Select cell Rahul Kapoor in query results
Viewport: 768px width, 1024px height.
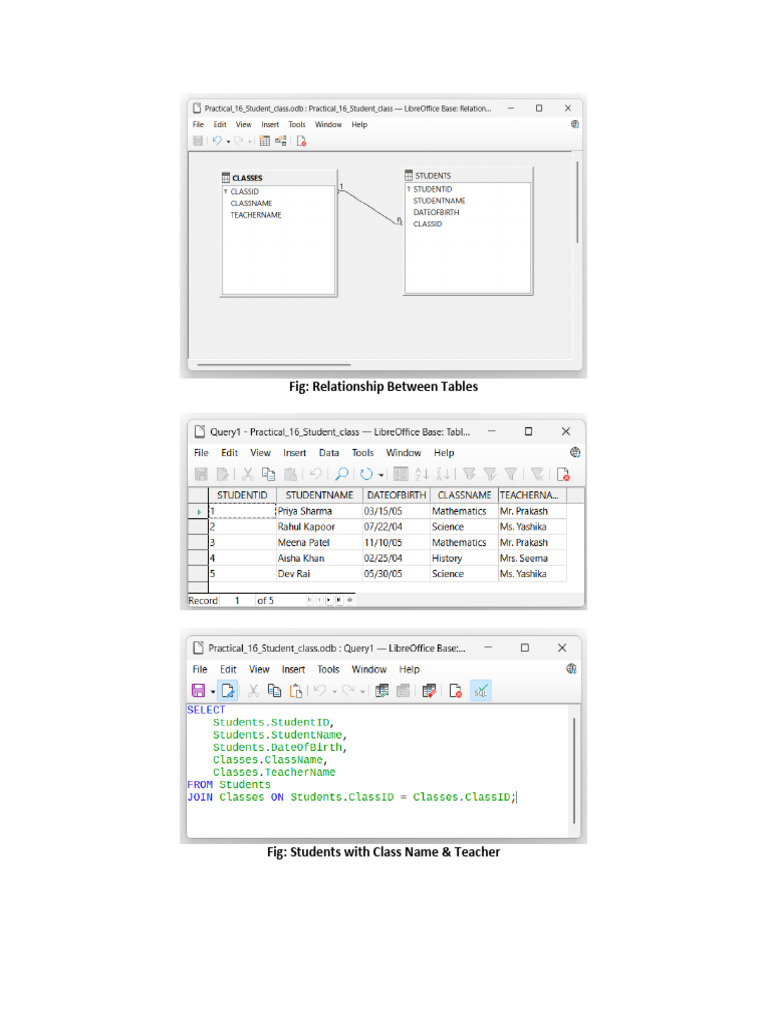319,526
